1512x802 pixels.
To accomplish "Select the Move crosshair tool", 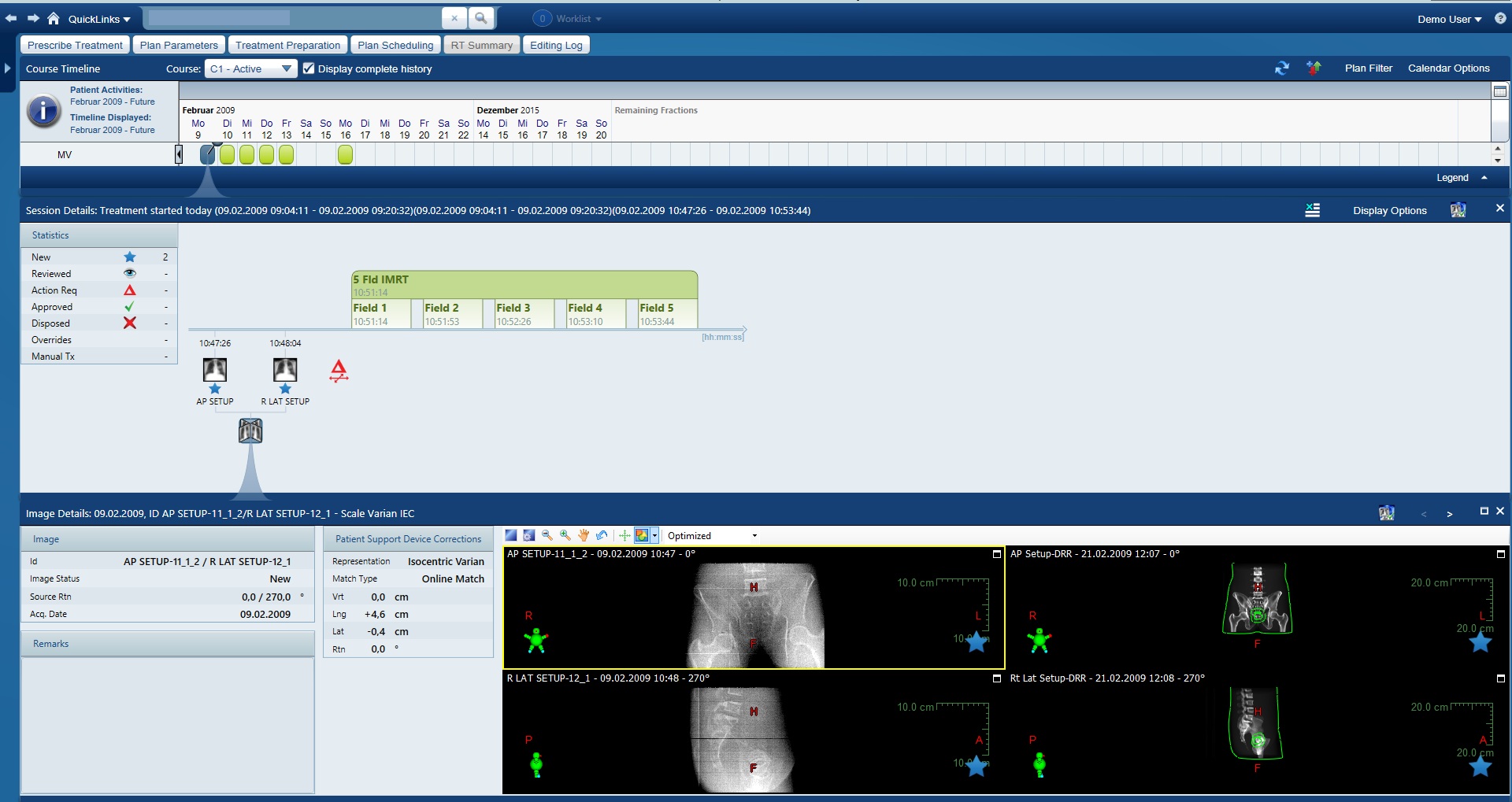I will [624, 535].
